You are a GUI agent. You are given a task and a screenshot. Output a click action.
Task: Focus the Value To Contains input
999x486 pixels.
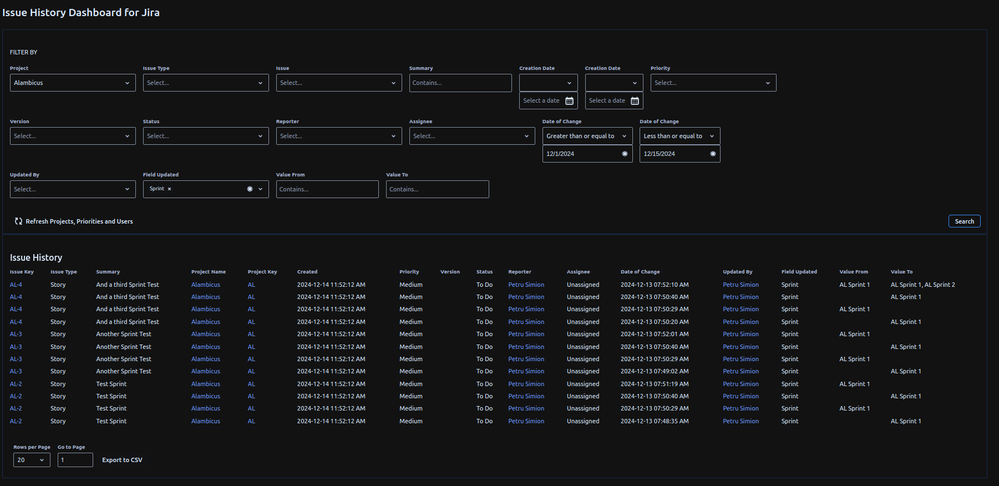point(438,189)
